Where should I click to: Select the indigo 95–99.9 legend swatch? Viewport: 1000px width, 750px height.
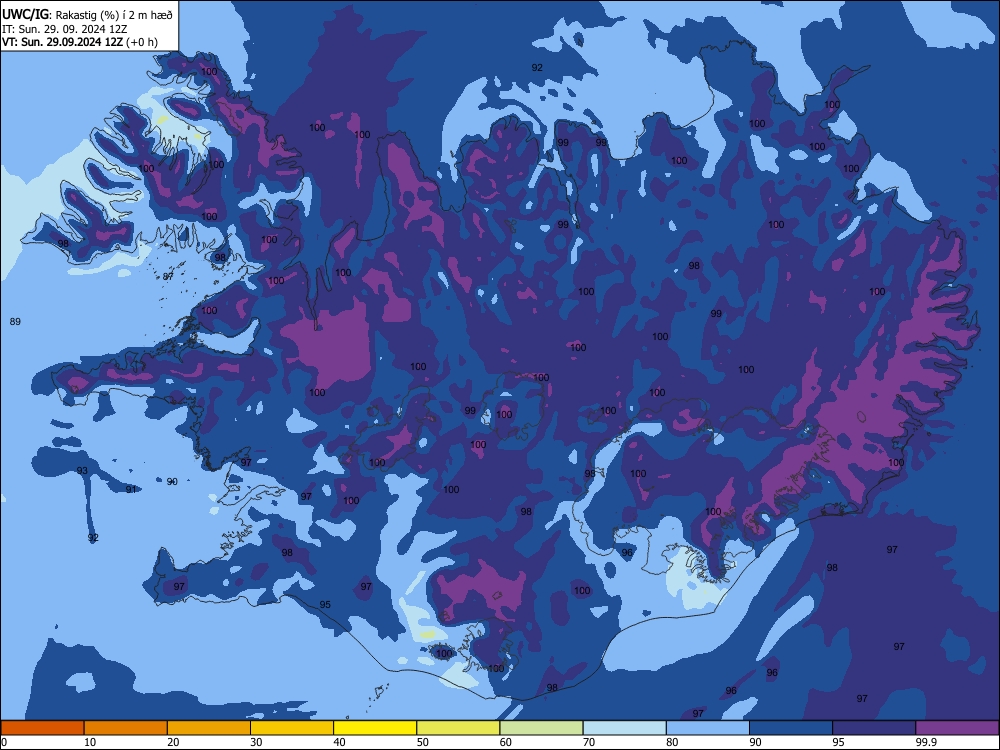[x=874, y=728]
